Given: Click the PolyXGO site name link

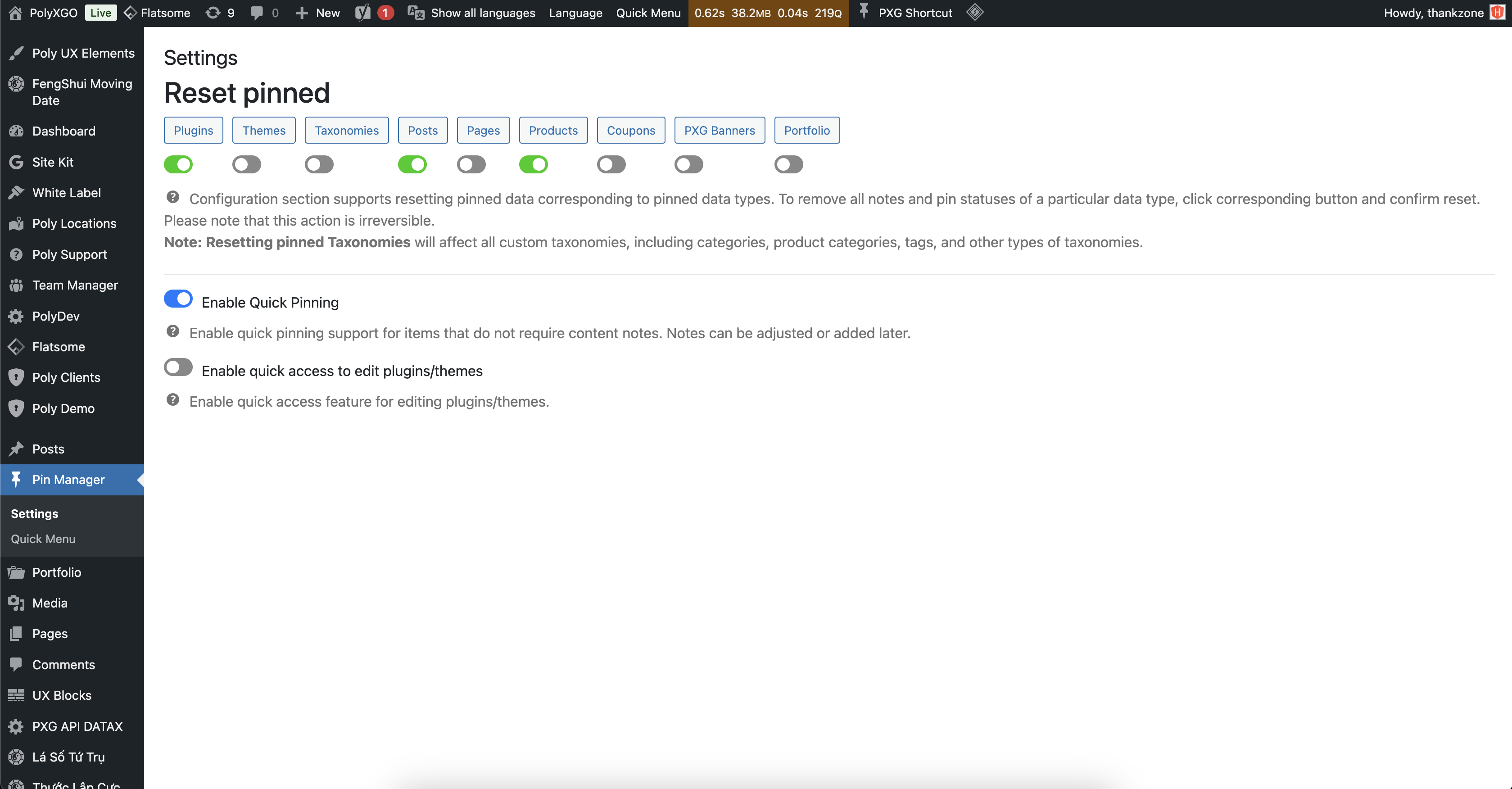Looking at the screenshot, I should [54, 13].
